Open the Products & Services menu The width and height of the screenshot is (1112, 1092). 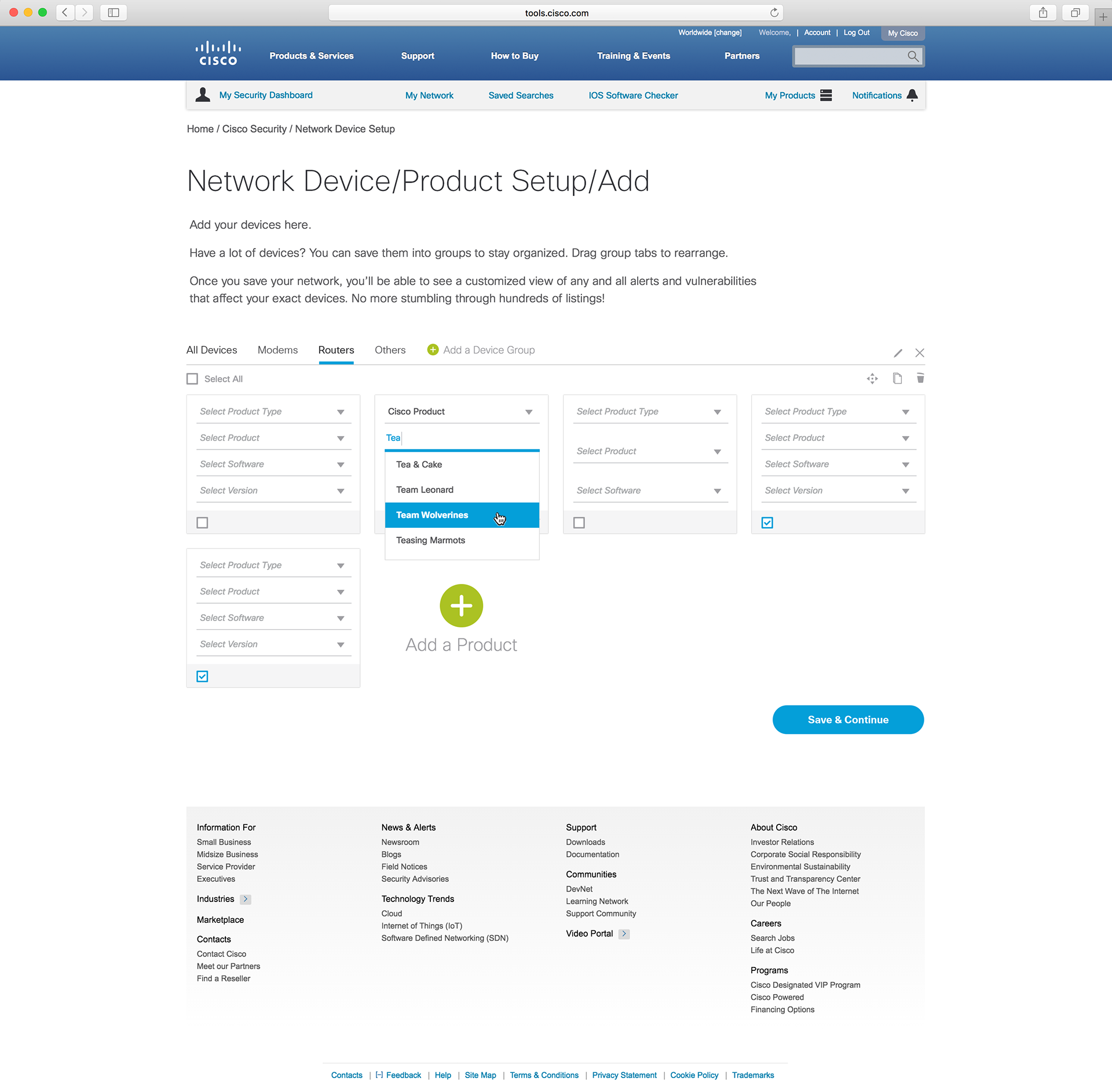coord(311,56)
